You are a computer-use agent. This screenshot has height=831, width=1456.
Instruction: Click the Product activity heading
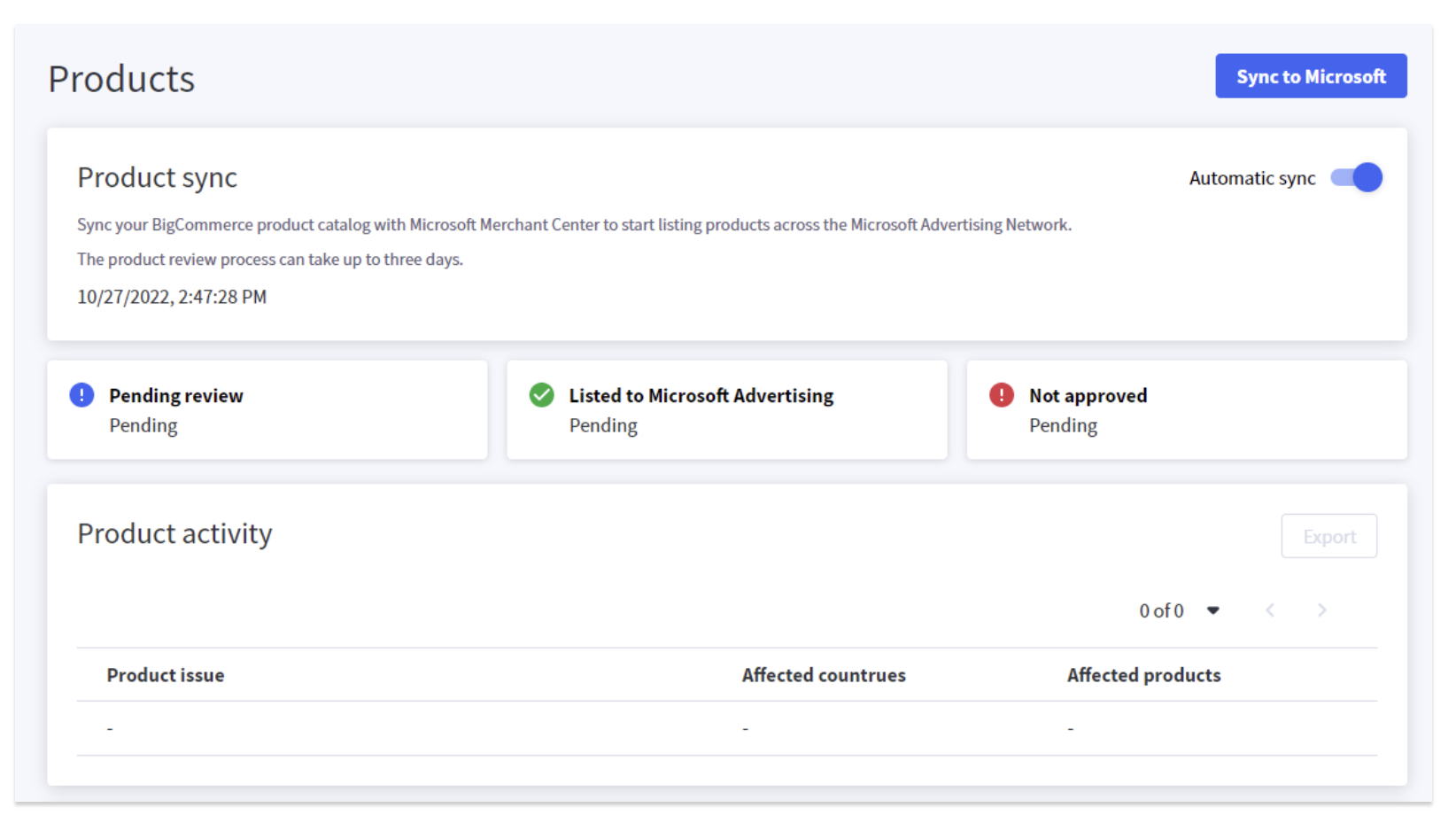coord(174,533)
